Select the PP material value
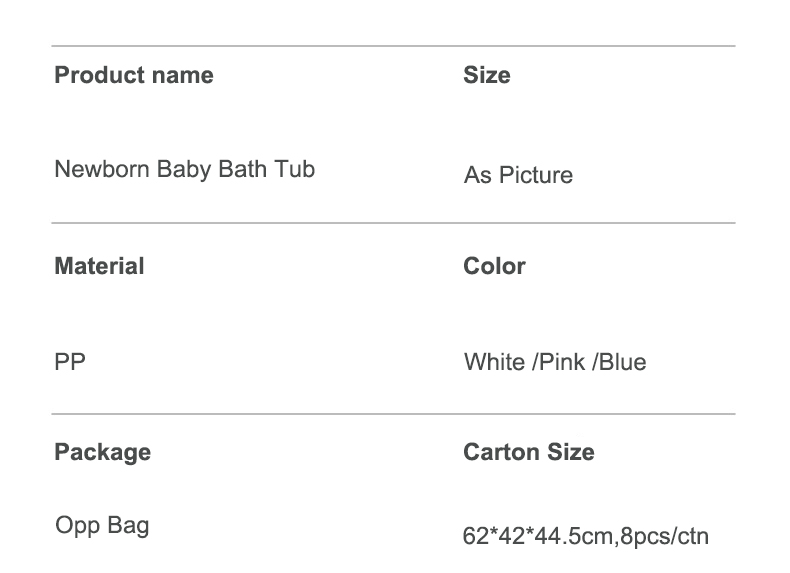This screenshot has height=573, width=790. (70, 362)
